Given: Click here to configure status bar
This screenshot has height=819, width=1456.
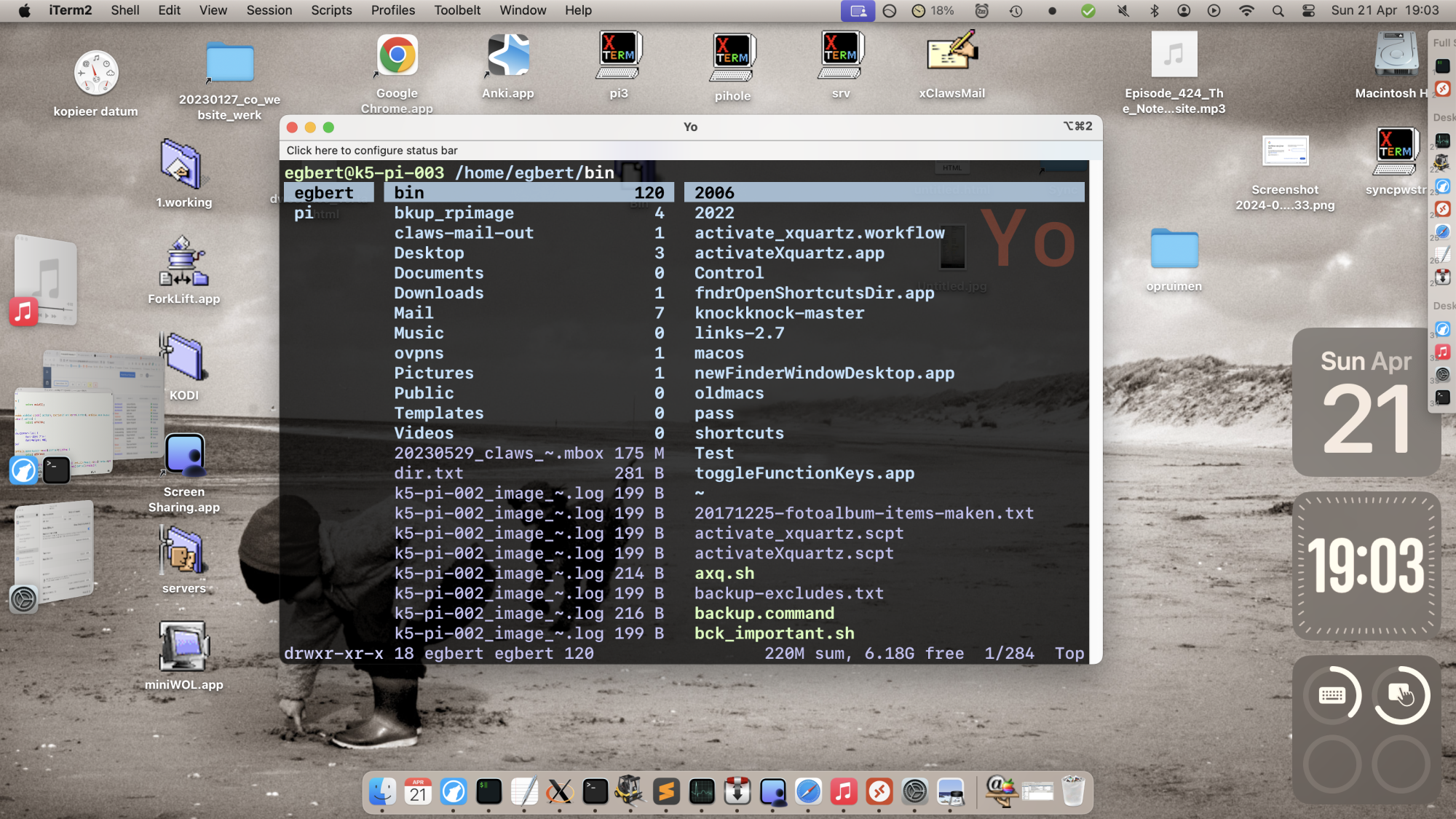Looking at the screenshot, I should point(372,150).
